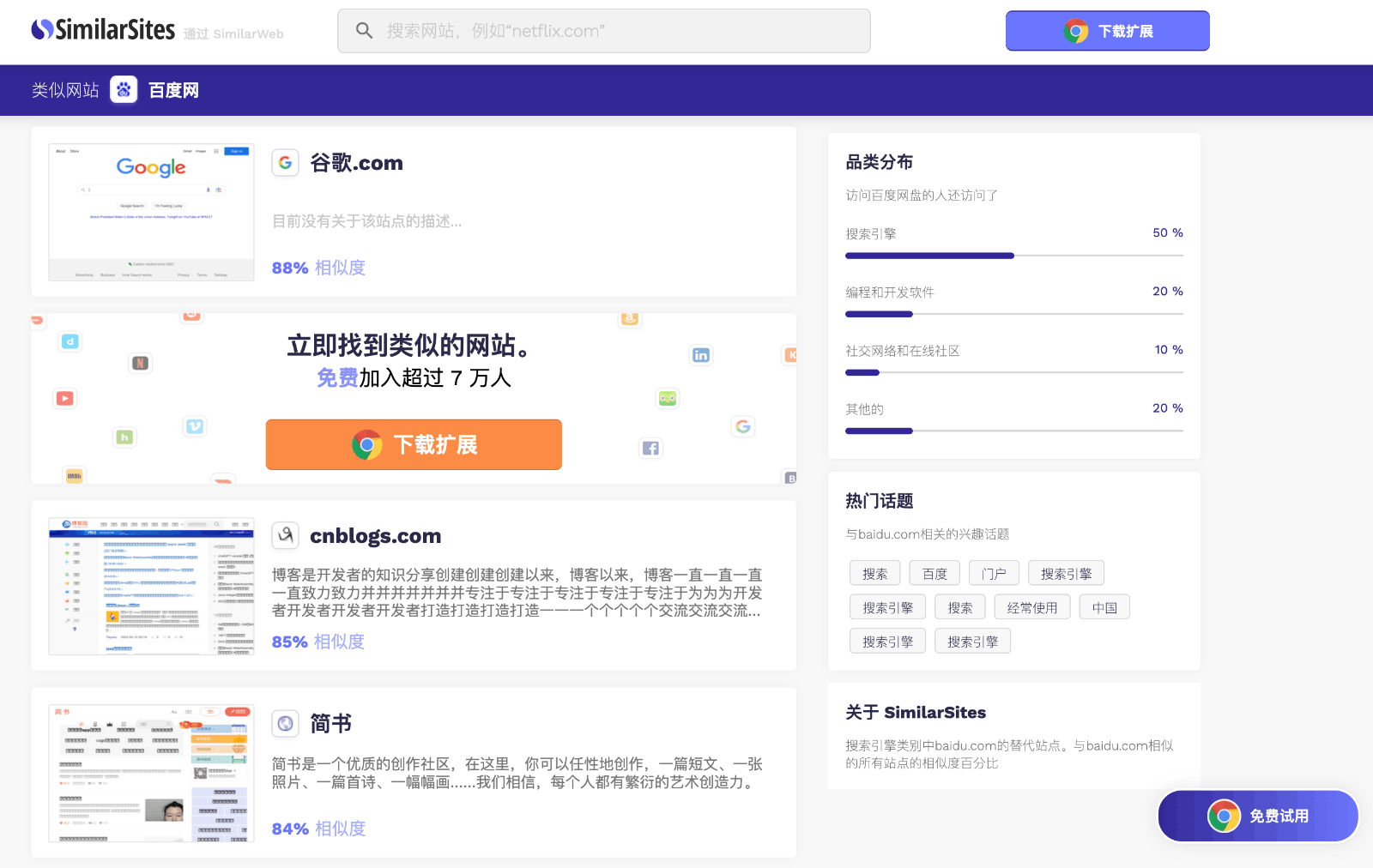Click the Google G icon in the banner
Viewport: 1373px width, 868px height.
point(743,426)
